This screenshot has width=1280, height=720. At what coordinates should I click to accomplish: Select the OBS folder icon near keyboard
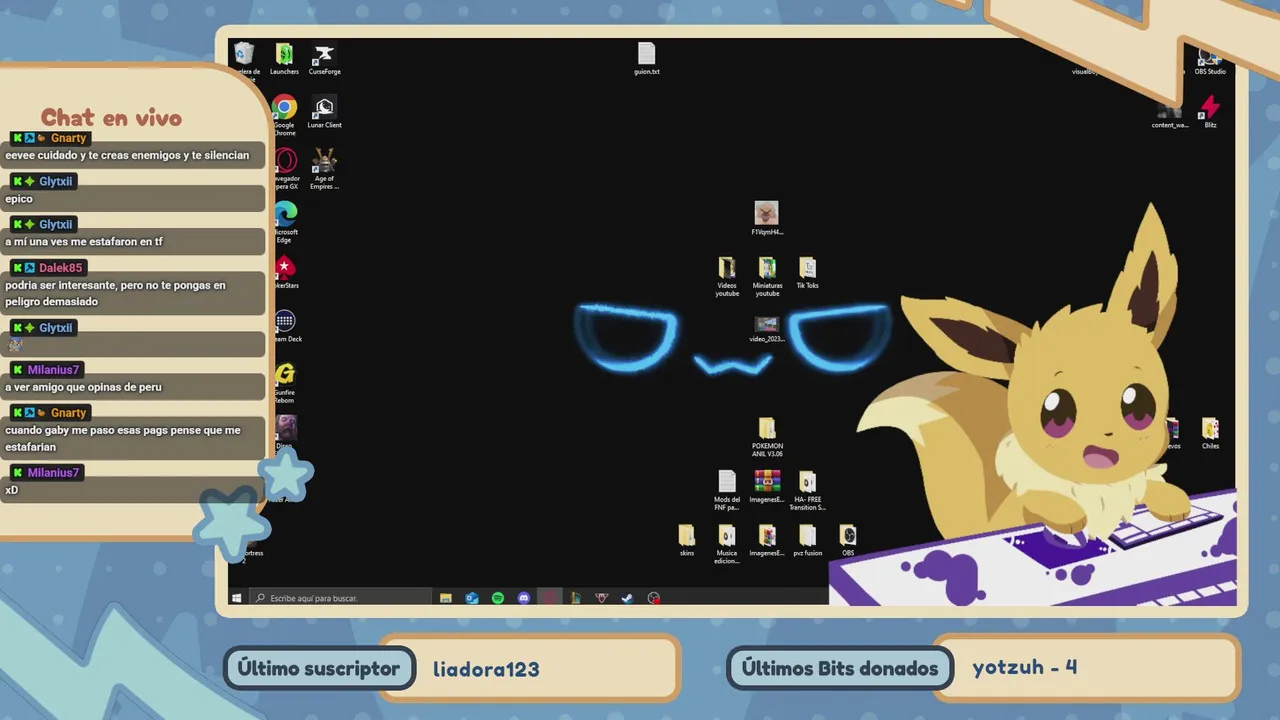click(x=847, y=540)
